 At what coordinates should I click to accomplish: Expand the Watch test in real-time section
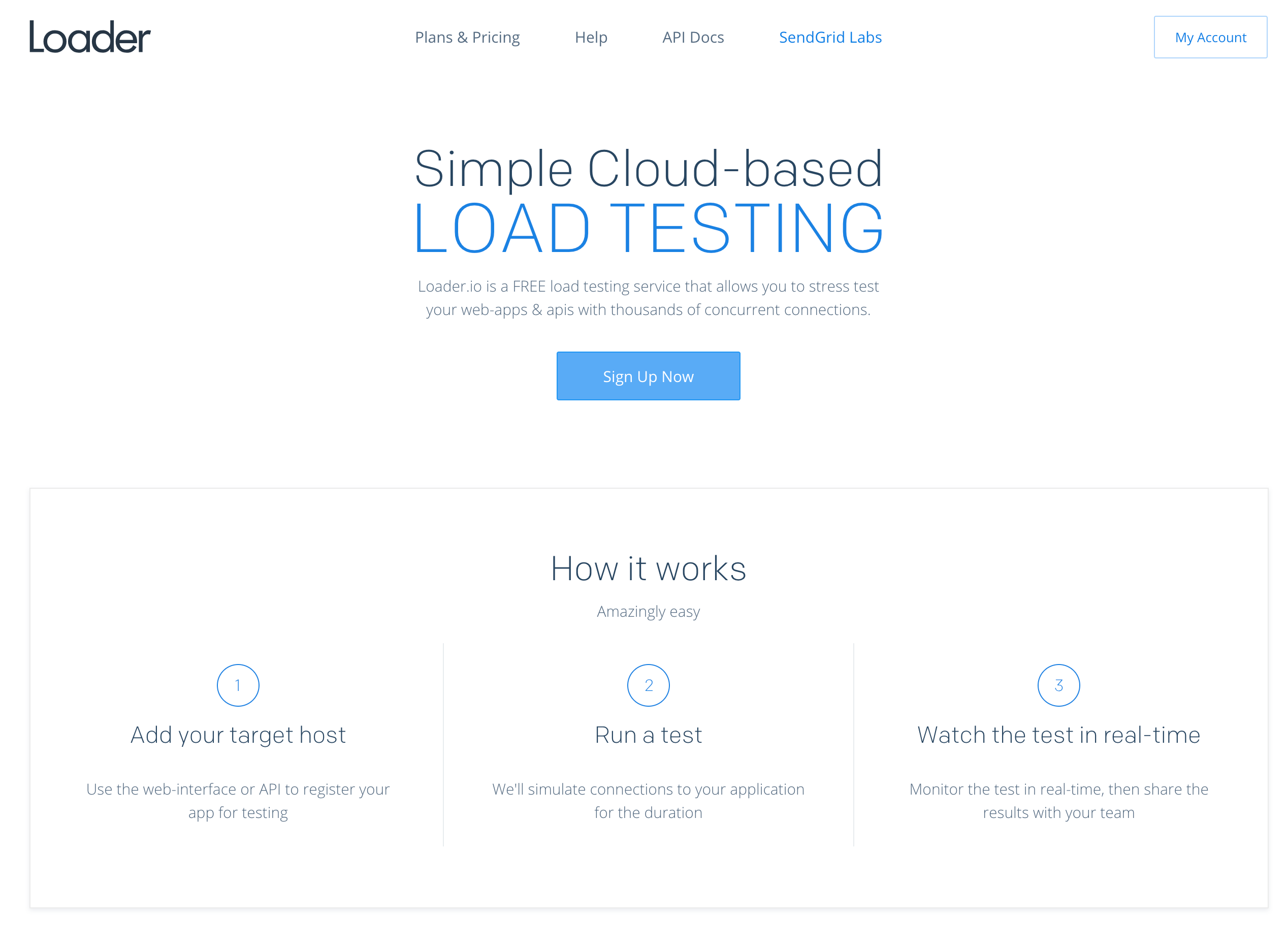(x=1057, y=734)
